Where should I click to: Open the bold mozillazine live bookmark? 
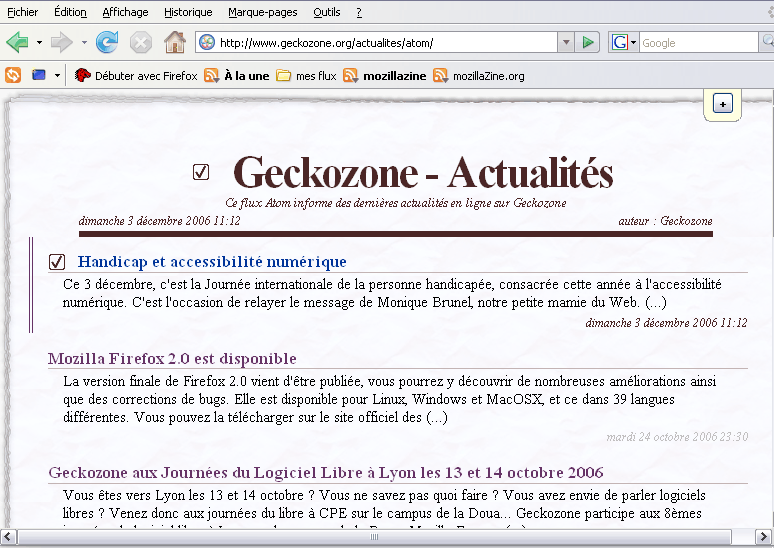click(385, 76)
